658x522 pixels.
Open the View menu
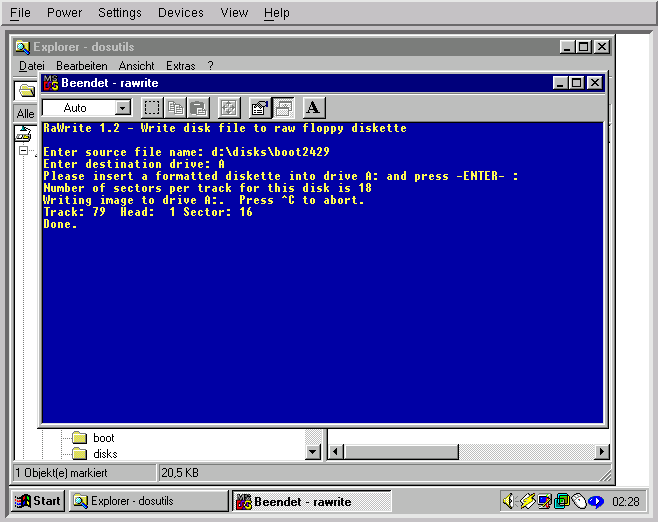234,13
